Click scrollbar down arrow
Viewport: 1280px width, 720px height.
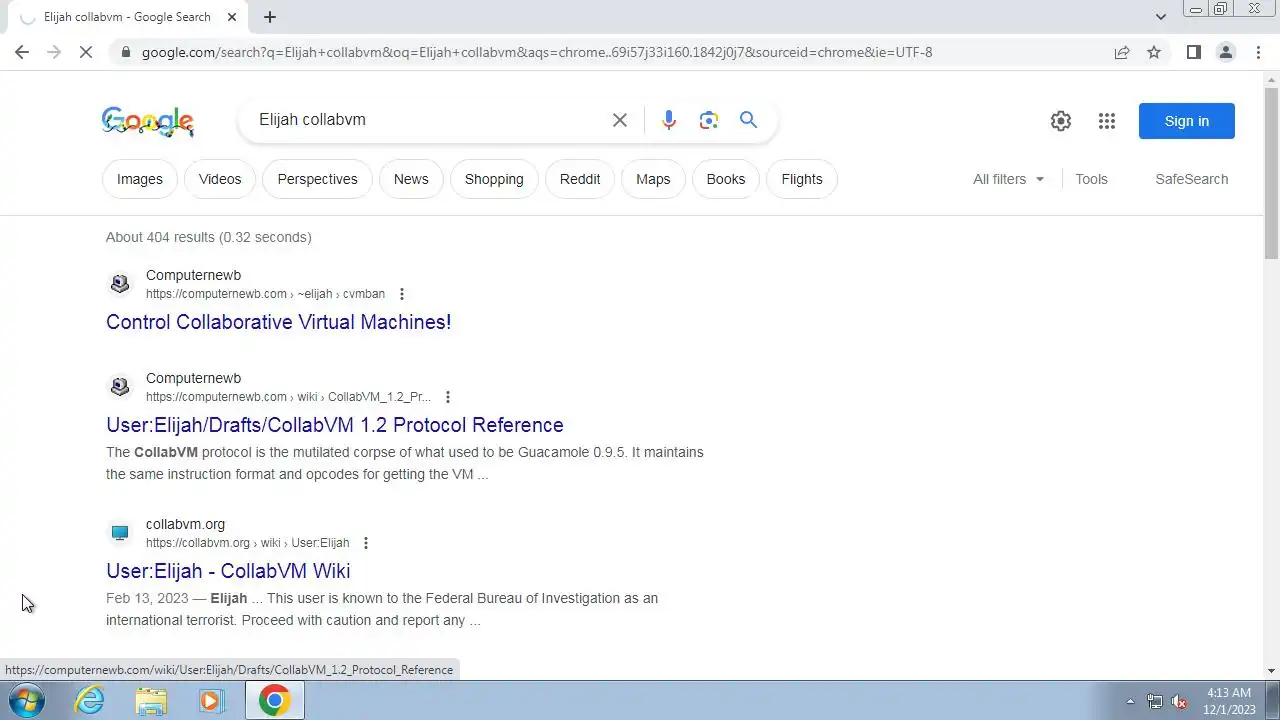(1271, 671)
